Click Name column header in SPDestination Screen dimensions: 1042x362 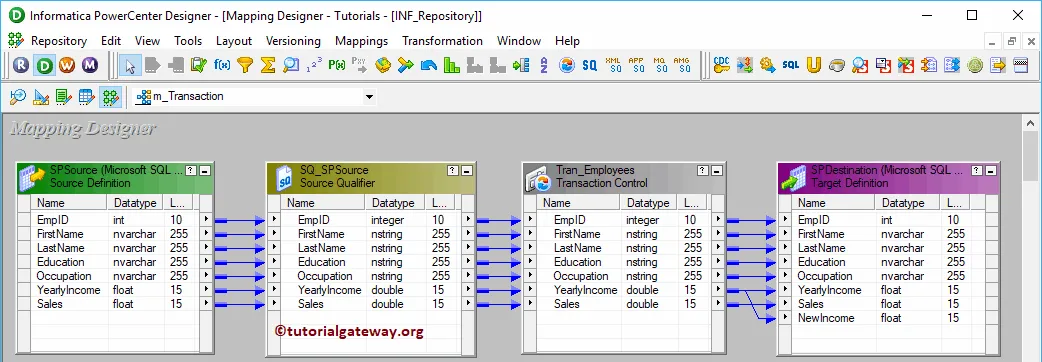click(834, 203)
